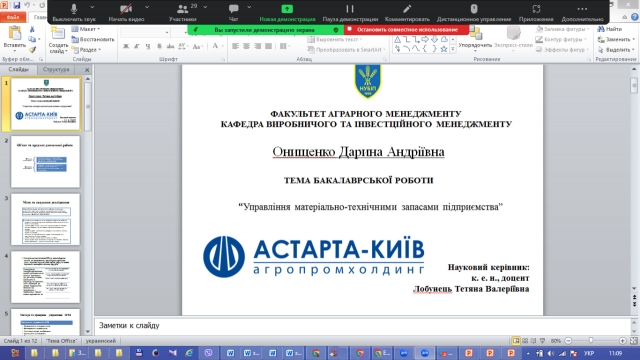Toggle text shadow
Viewport: 640px width, 360px height.
click(x=159, y=46)
